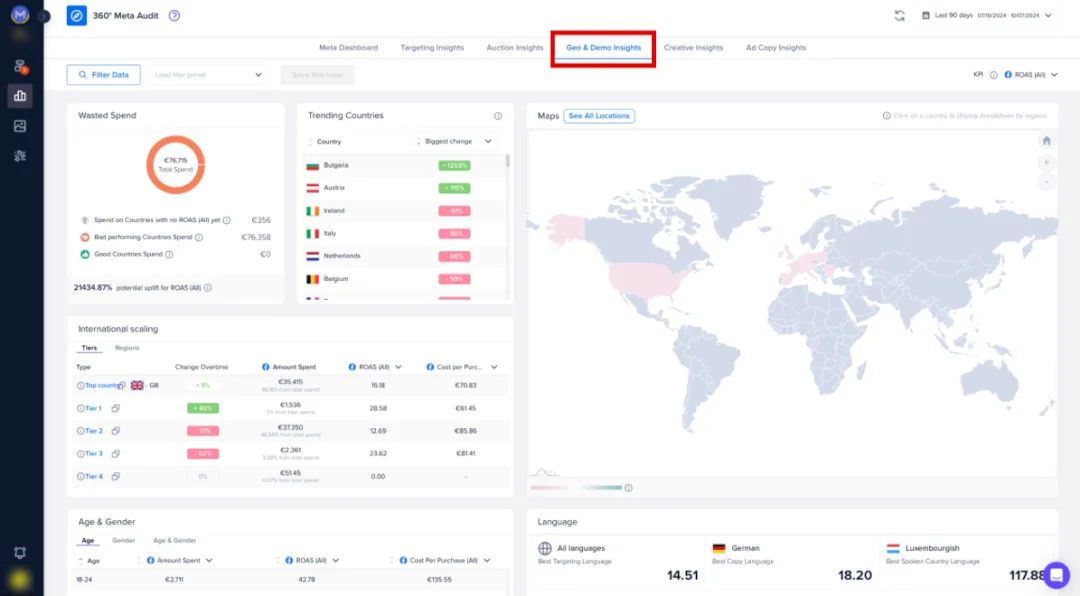Image resolution: width=1080 pixels, height=596 pixels.
Task: Open the Amount Spent dropdown in Age table
Action: coord(209,561)
